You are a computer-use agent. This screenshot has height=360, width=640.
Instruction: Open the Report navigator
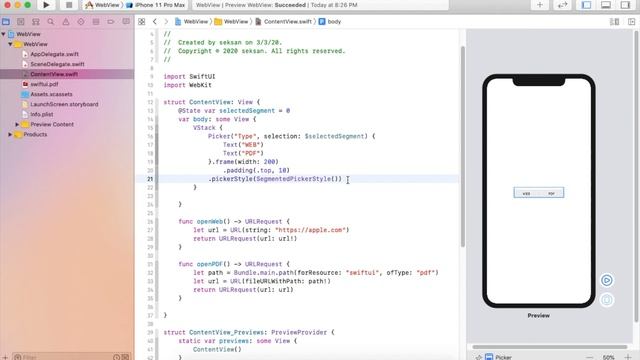tap(126, 22)
